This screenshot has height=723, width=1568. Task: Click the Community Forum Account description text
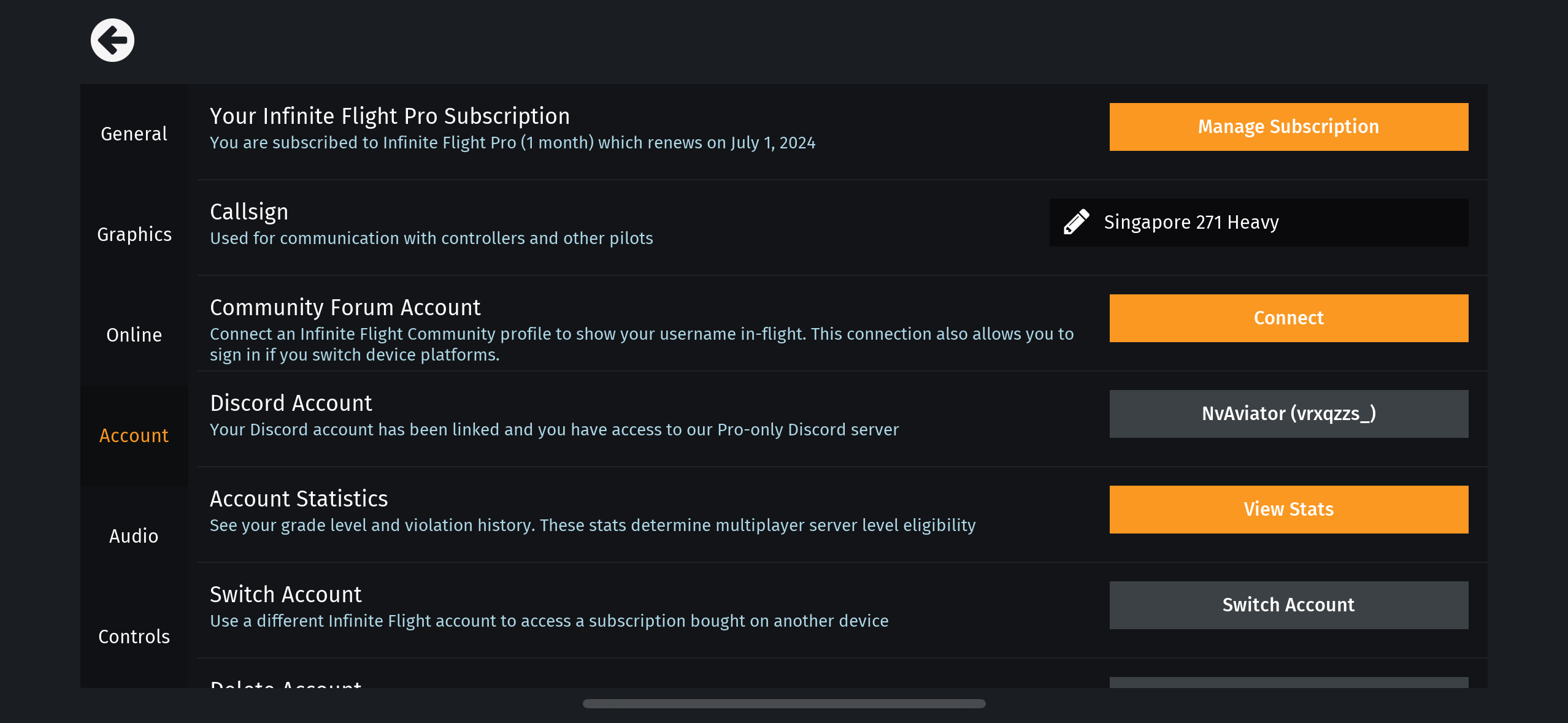641,344
